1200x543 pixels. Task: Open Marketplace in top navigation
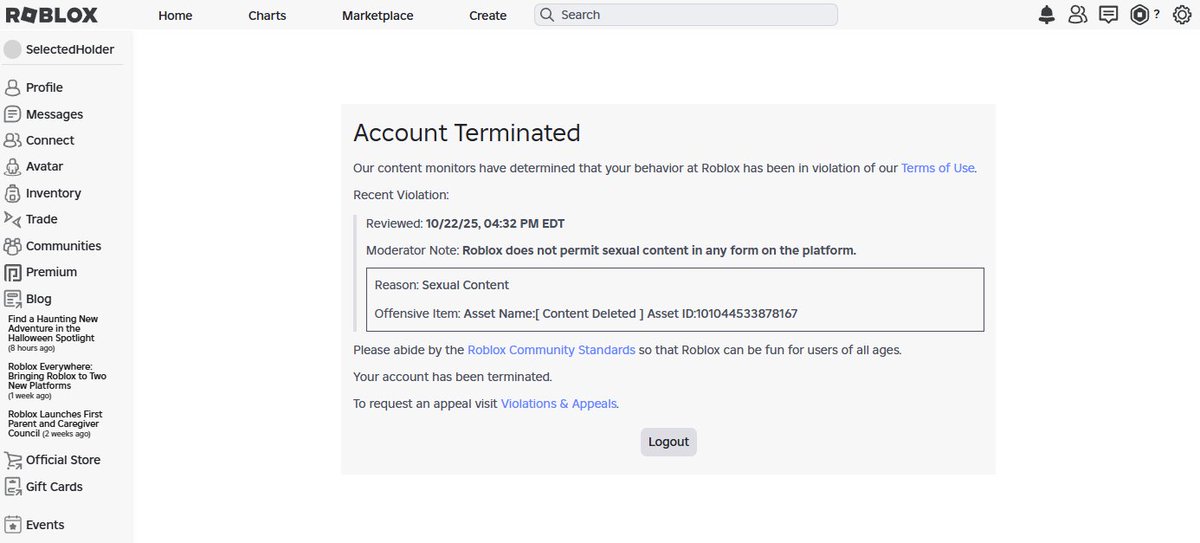point(377,15)
